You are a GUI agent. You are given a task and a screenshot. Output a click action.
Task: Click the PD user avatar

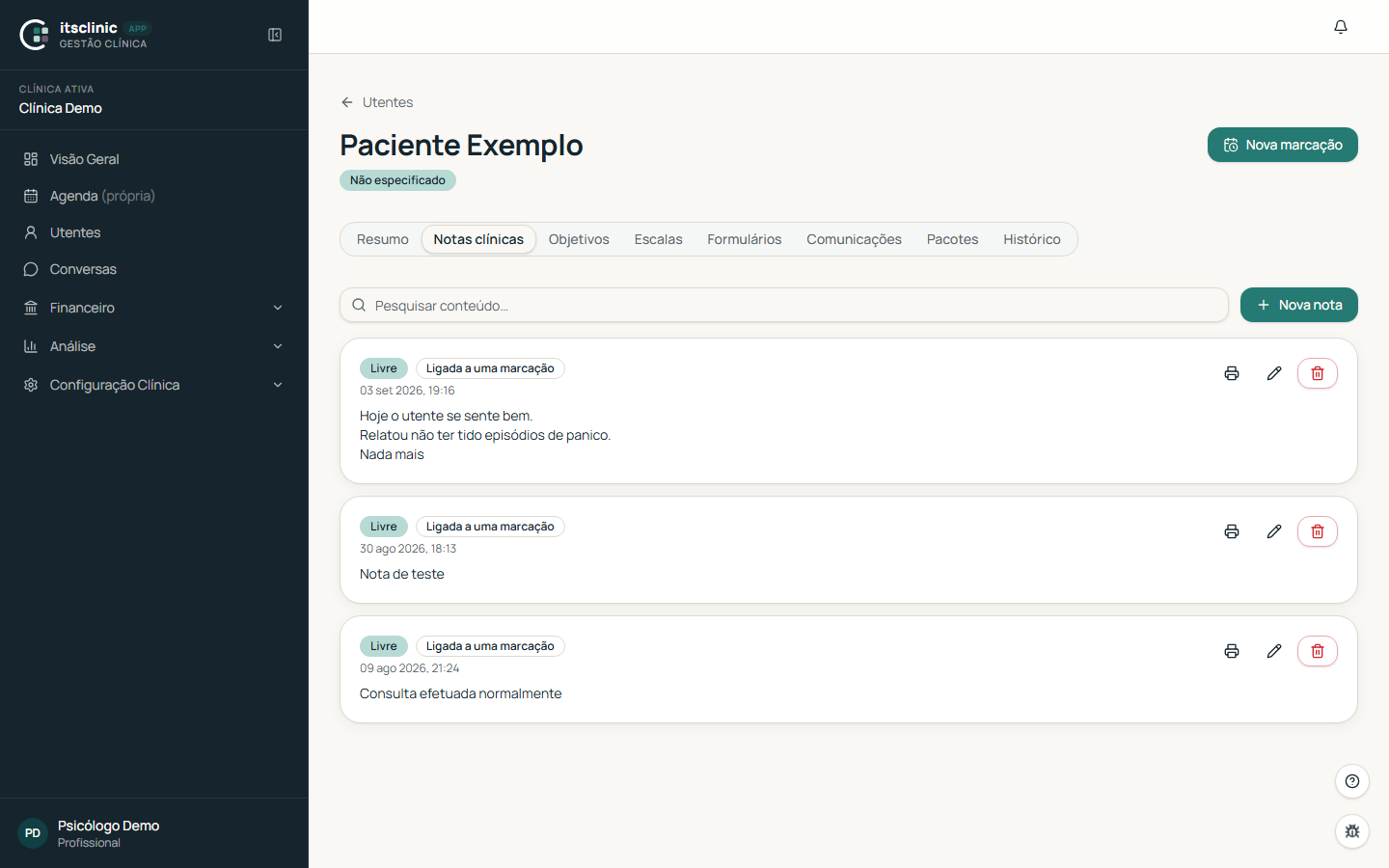(x=33, y=833)
